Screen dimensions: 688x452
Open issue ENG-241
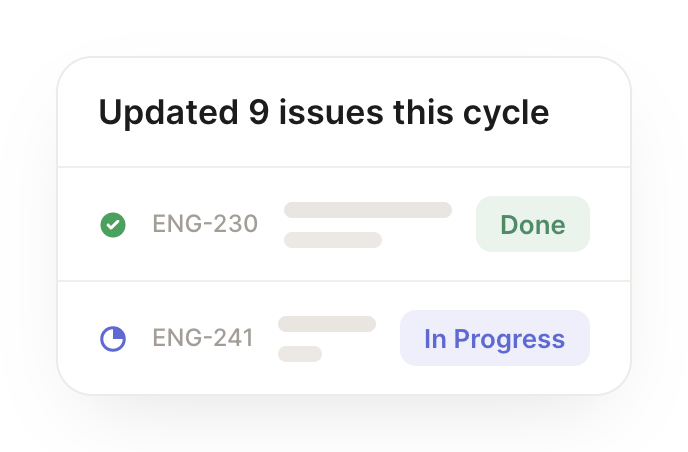(x=203, y=338)
